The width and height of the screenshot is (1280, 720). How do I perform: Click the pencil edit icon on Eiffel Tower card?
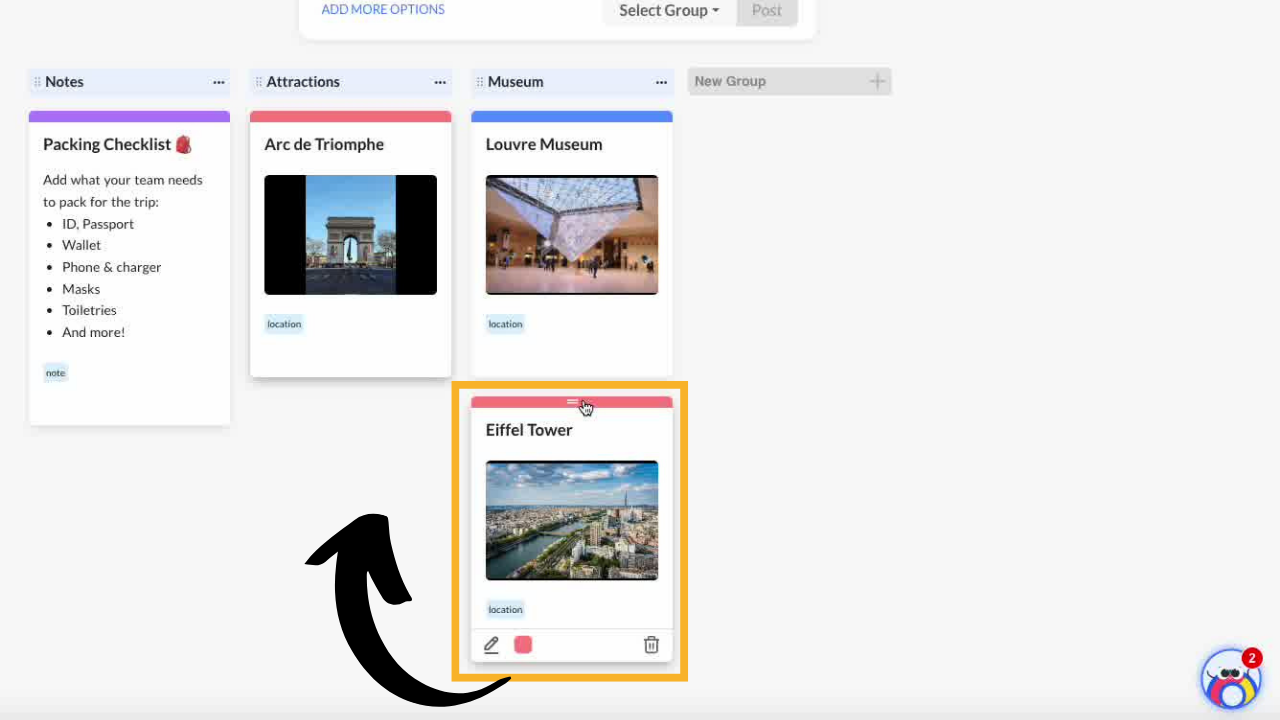(491, 645)
